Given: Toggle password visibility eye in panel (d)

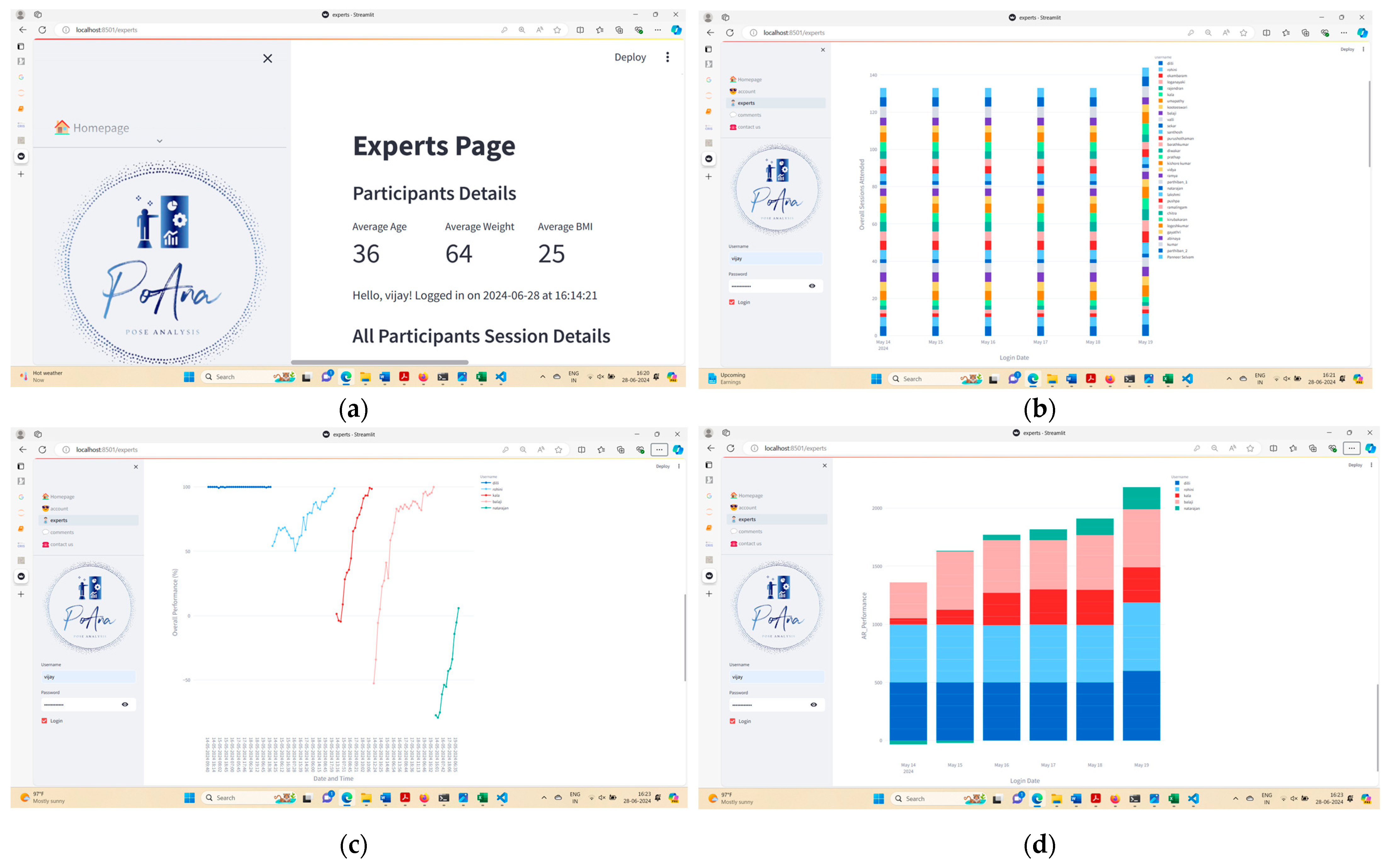Looking at the screenshot, I should coord(813,704).
